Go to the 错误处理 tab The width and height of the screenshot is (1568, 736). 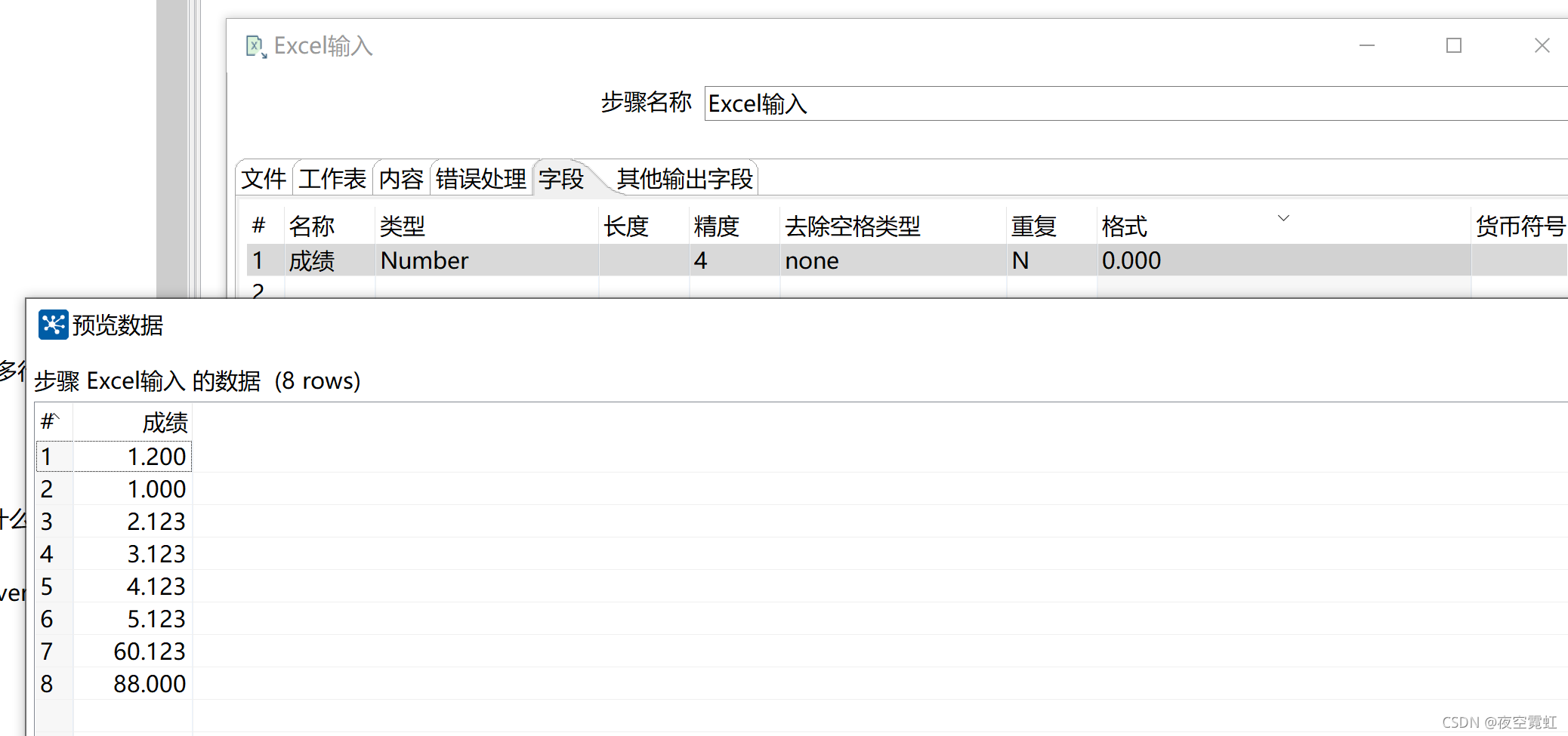(x=481, y=179)
